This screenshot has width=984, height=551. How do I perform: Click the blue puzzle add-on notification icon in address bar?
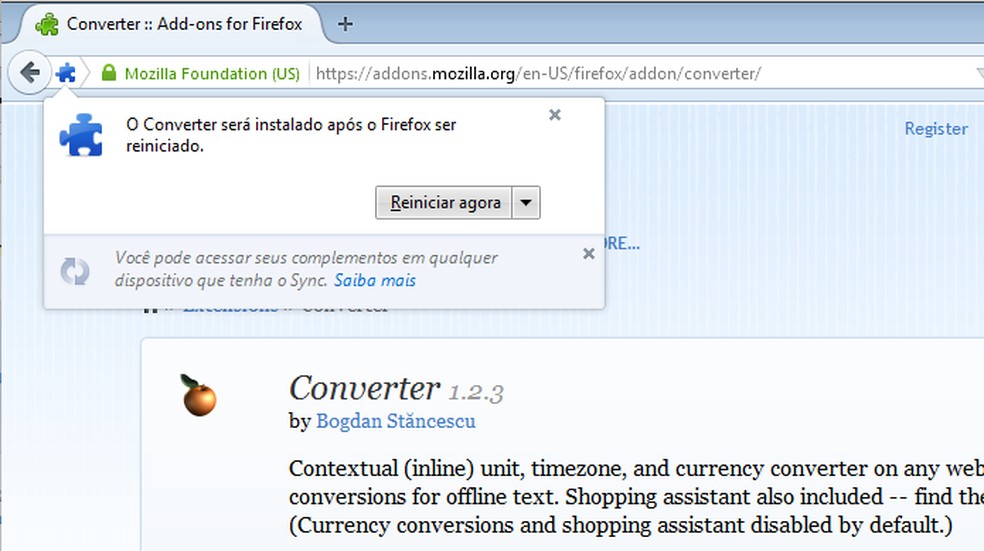coord(66,73)
